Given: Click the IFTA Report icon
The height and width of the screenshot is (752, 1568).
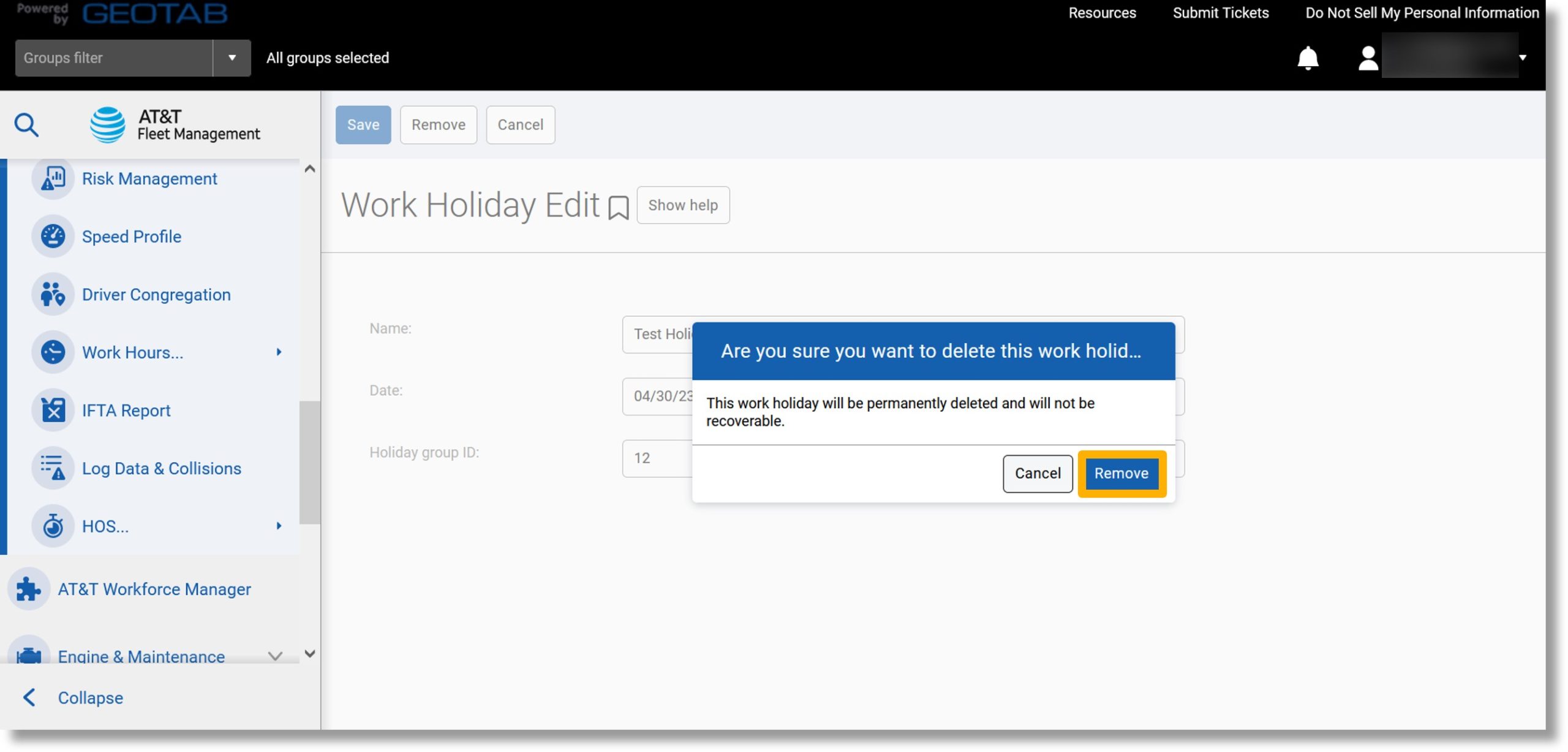Looking at the screenshot, I should (x=53, y=410).
